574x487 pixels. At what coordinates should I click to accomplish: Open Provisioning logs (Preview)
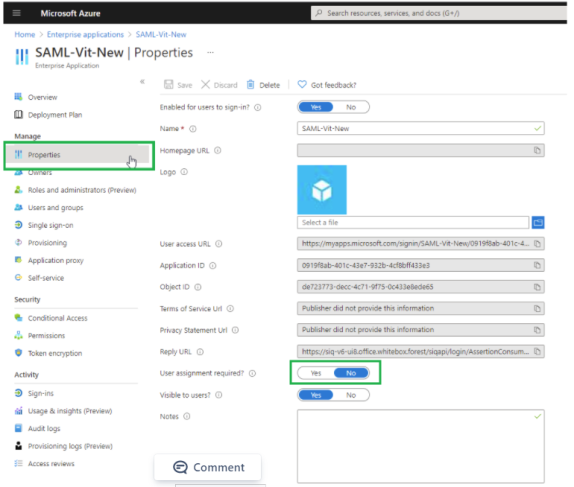point(63,446)
